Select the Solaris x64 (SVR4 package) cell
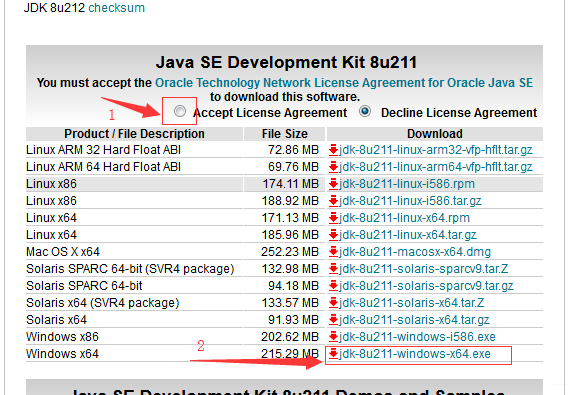This screenshot has height=395, width=581. pos(135,303)
